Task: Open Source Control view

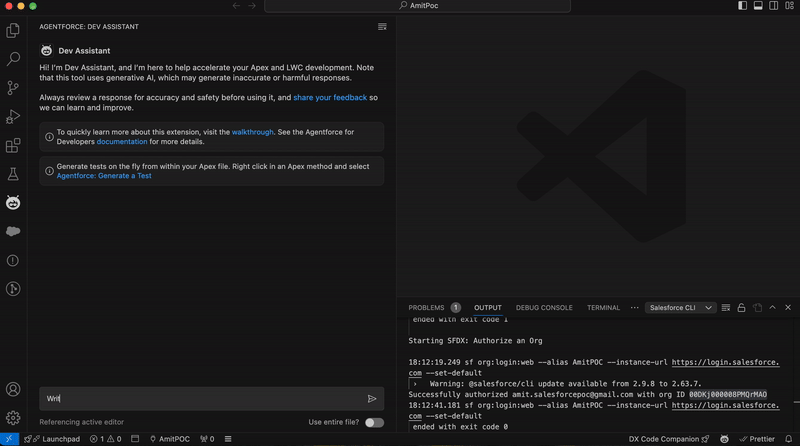Action: [x=13, y=88]
